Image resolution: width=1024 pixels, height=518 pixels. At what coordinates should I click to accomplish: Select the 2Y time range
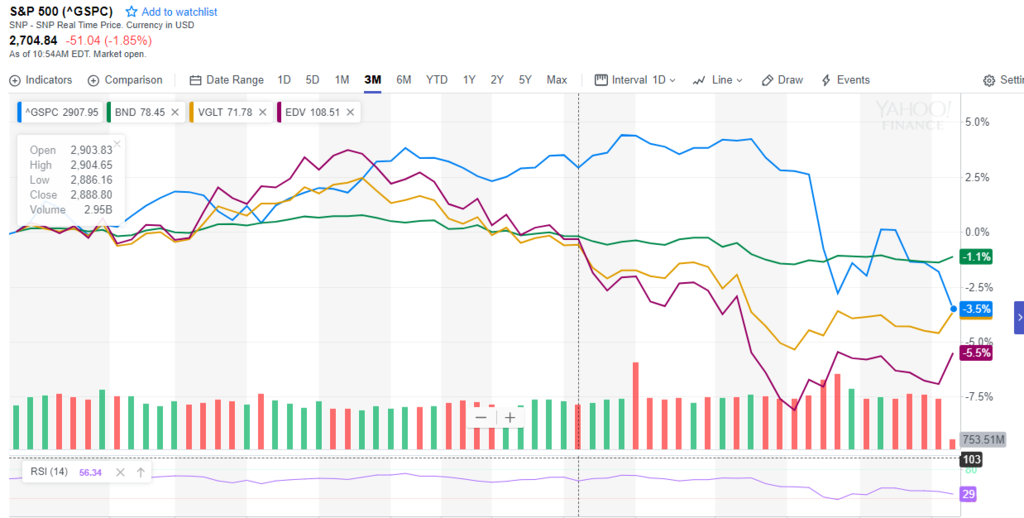coord(497,80)
